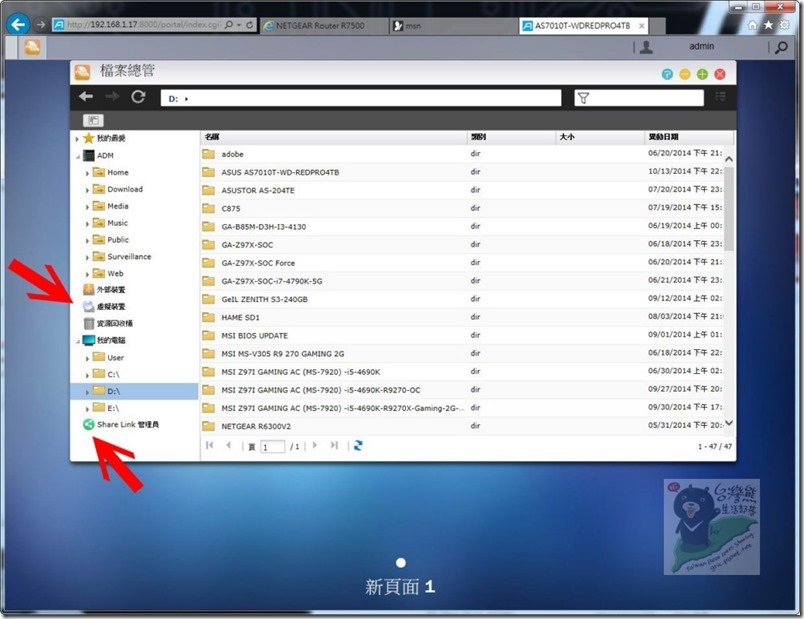Open browser tools gear menu
Image resolution: width=804 pixels, height=619 pixels.
(785, 25)
